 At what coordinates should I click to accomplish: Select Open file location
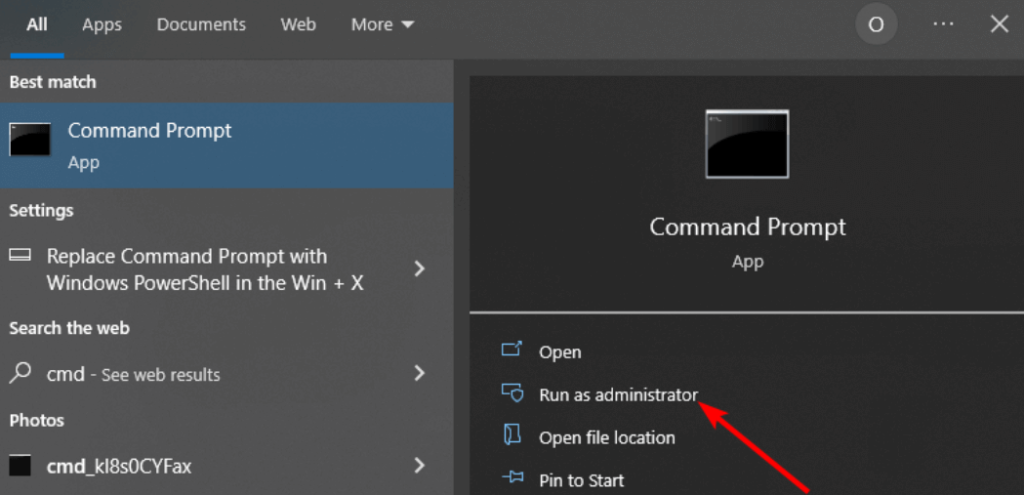click(606, 437)
